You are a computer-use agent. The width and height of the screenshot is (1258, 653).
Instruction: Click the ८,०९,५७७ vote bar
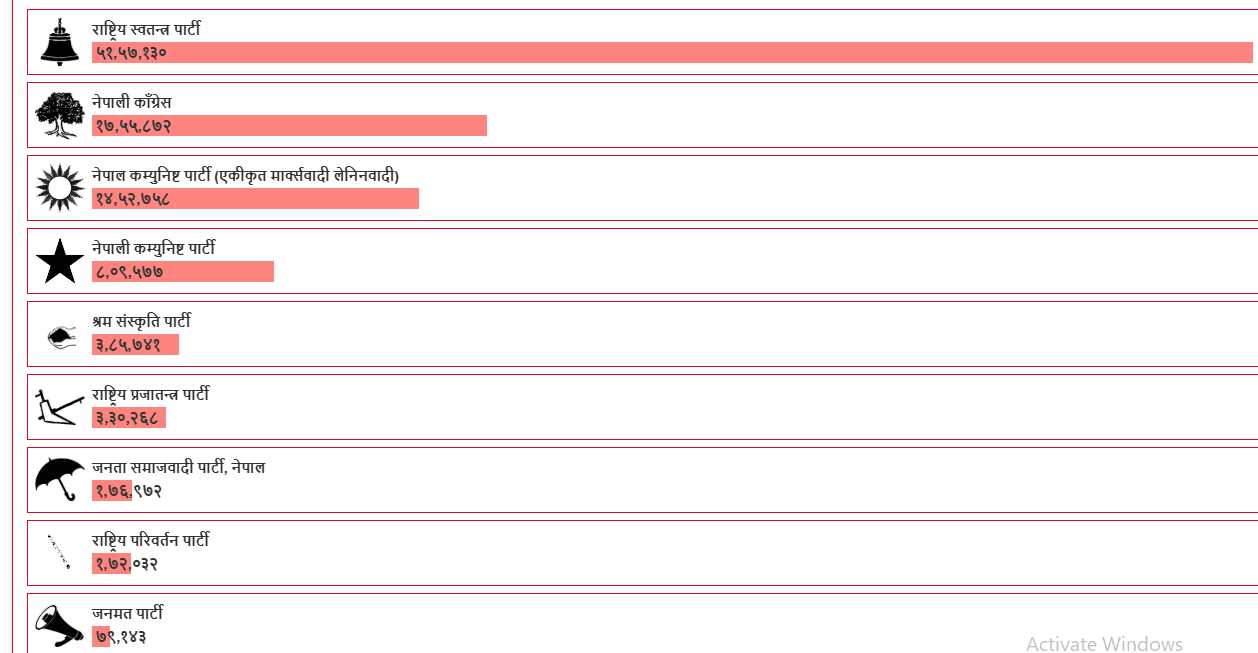click(183, 272)
